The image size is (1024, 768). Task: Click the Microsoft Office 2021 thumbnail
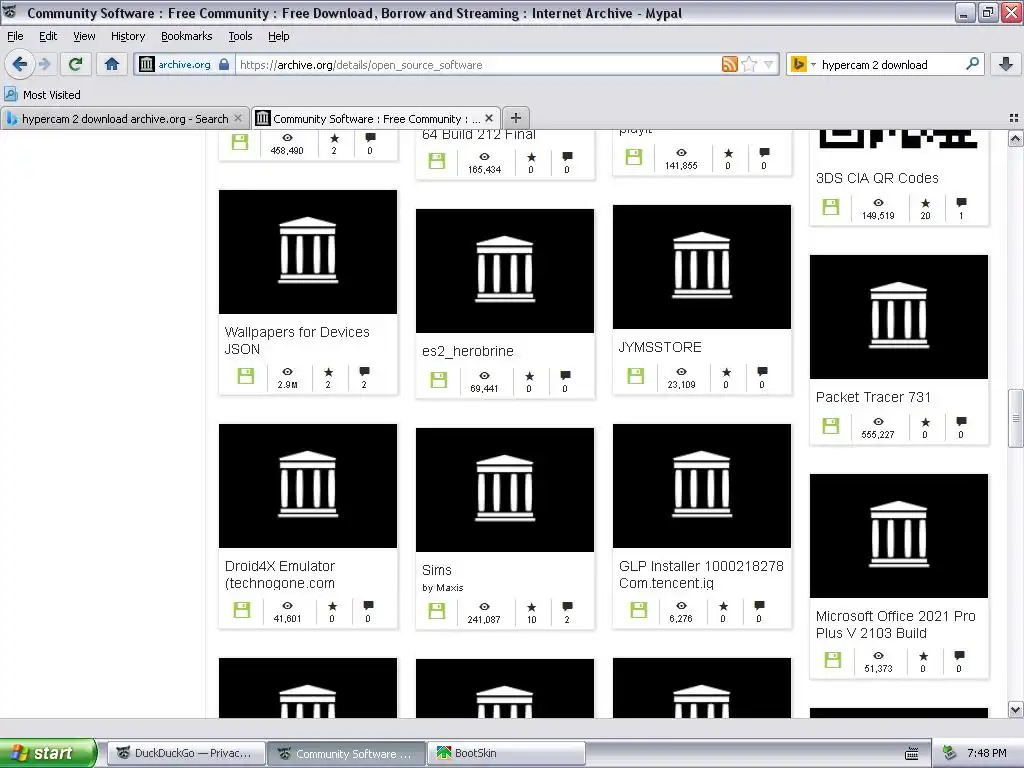pos(899,536)
